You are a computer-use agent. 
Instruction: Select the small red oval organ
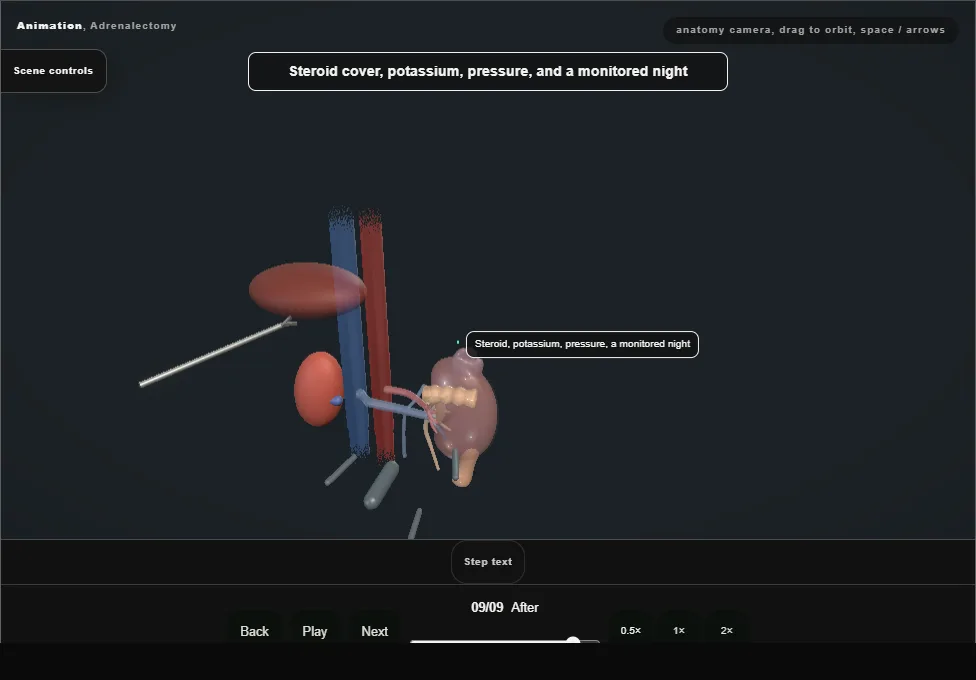[318, 389]
